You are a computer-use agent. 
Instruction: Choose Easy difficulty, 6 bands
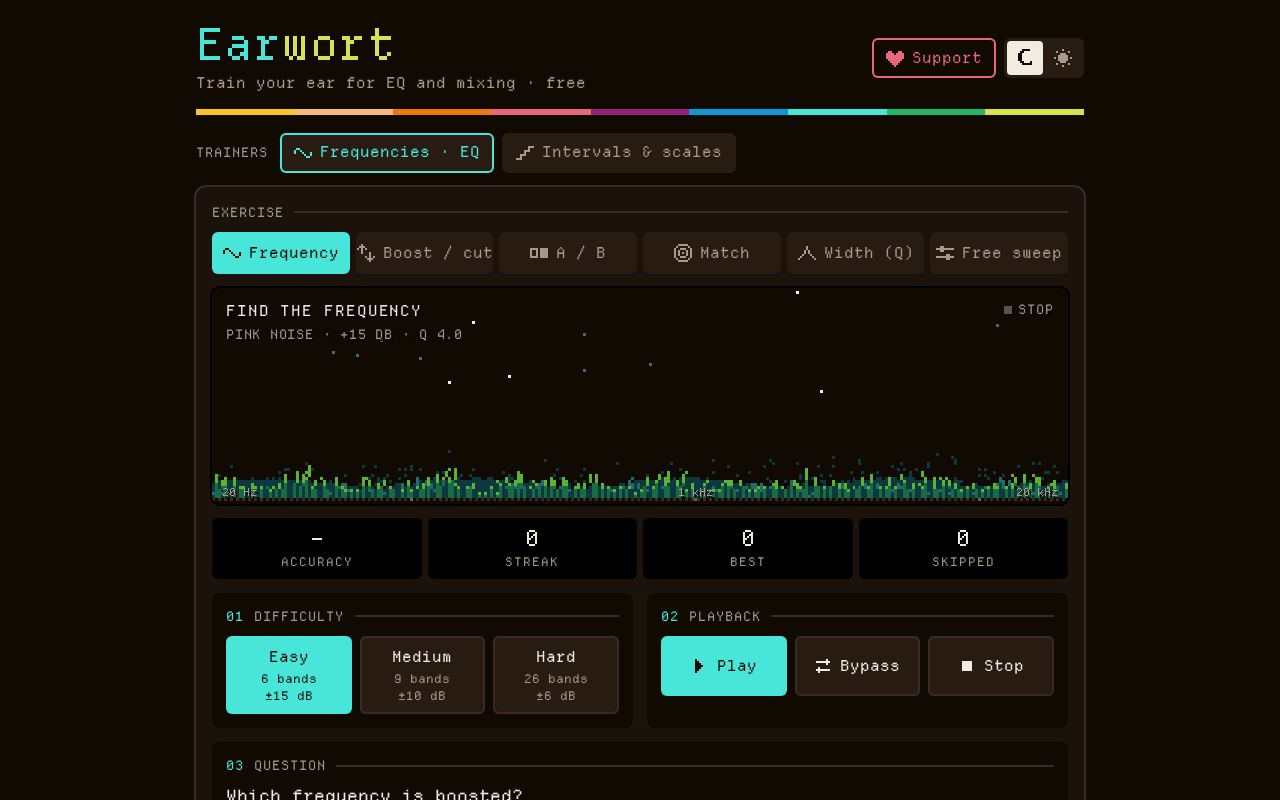click(289, 675)
